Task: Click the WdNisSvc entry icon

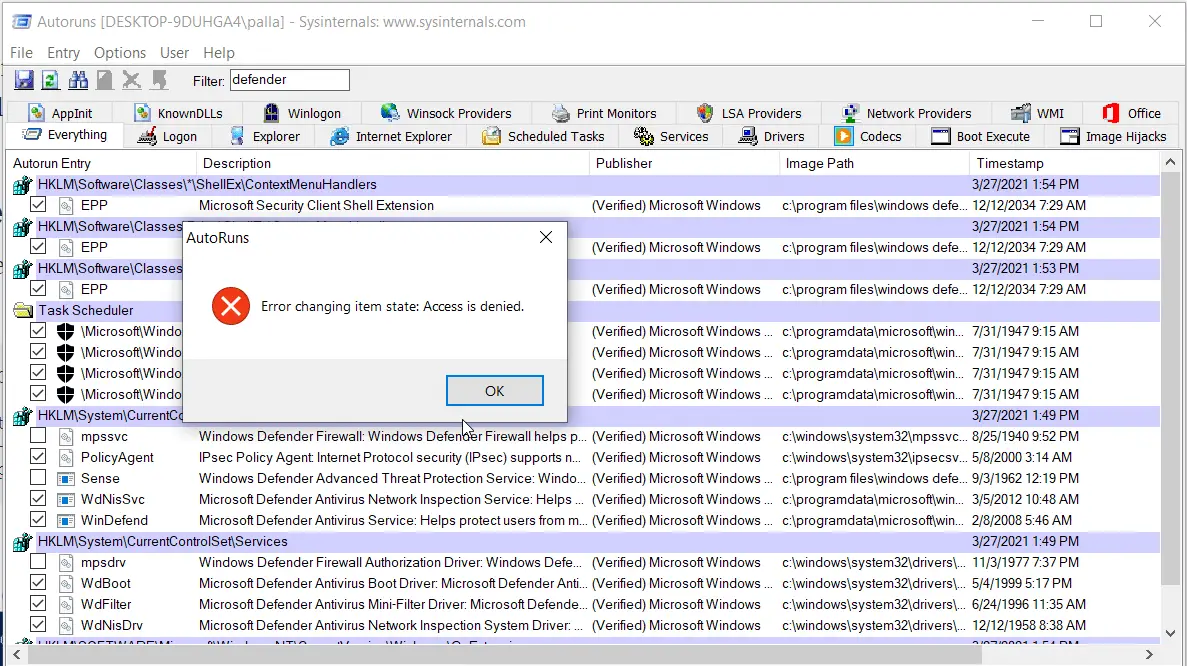Action: [x=67, y=500]
